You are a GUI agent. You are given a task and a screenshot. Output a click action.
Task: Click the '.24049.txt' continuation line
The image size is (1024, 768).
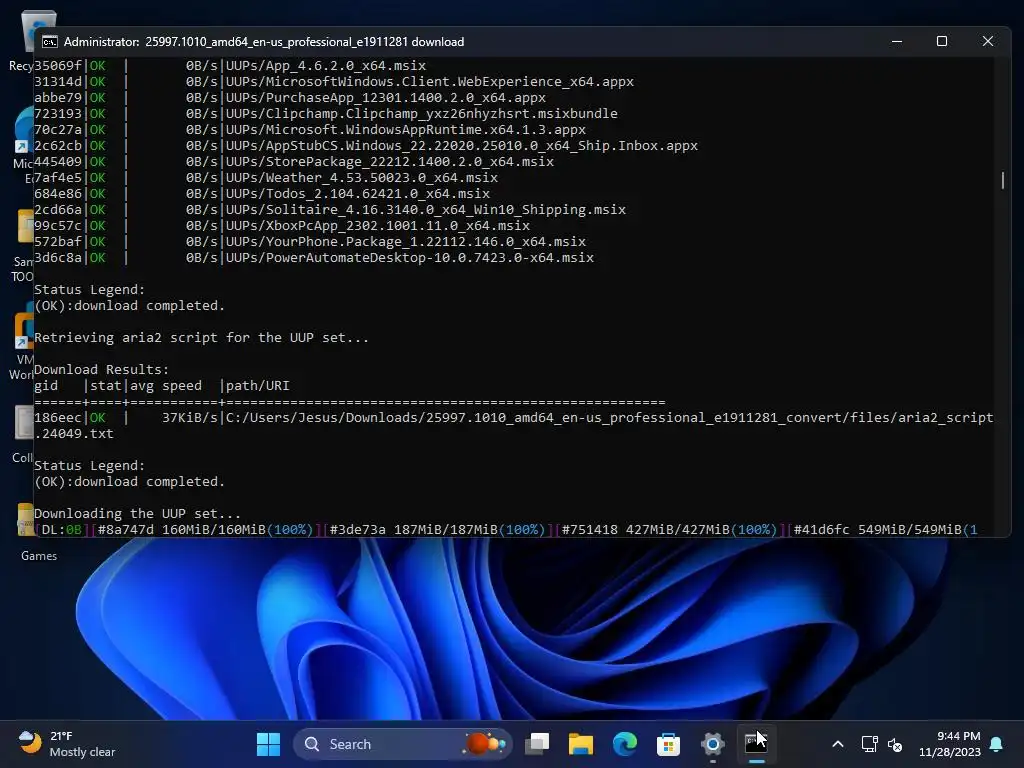pos(74,434)
